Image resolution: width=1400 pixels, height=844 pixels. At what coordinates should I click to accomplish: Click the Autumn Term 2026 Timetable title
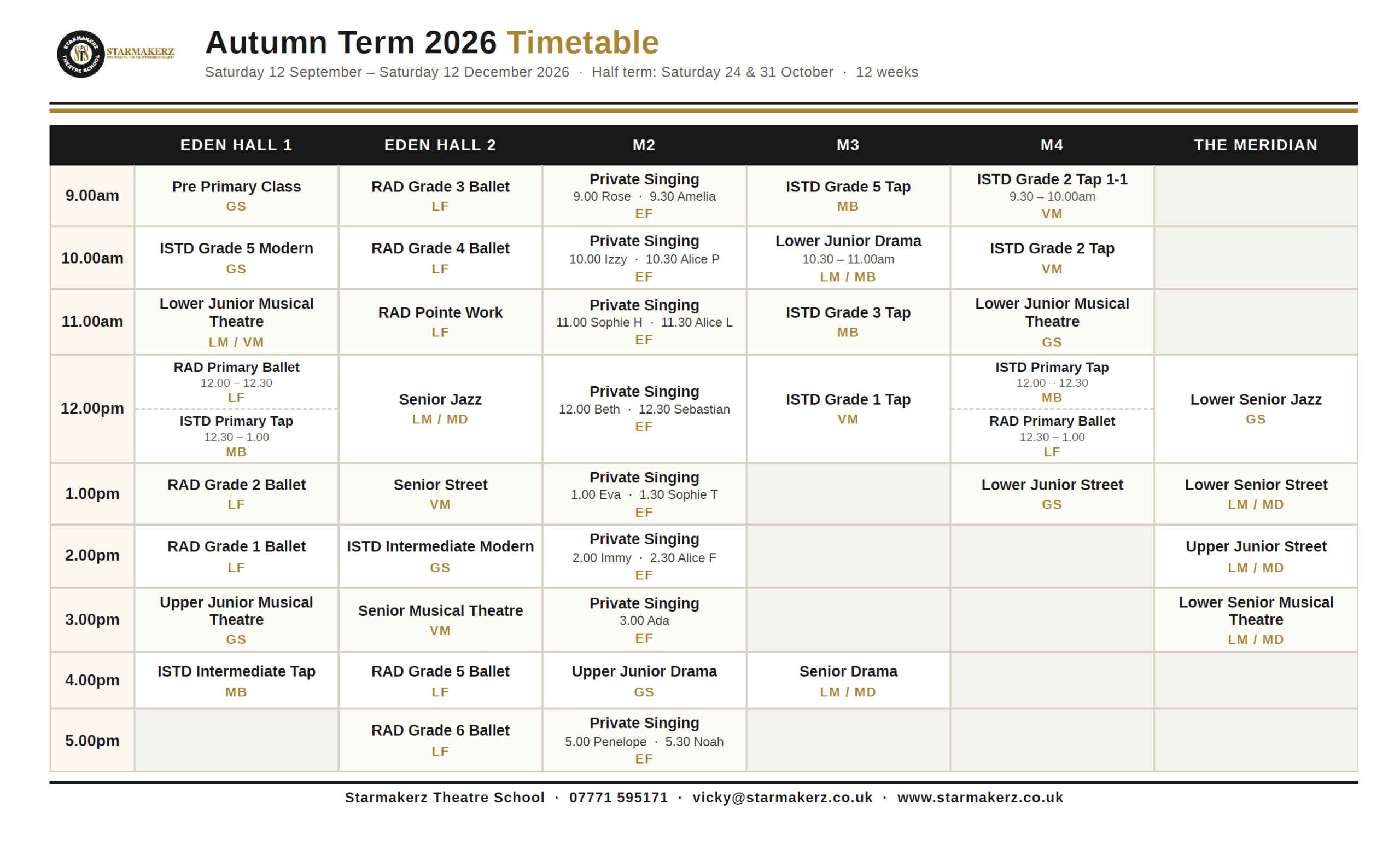coord(432,42)
